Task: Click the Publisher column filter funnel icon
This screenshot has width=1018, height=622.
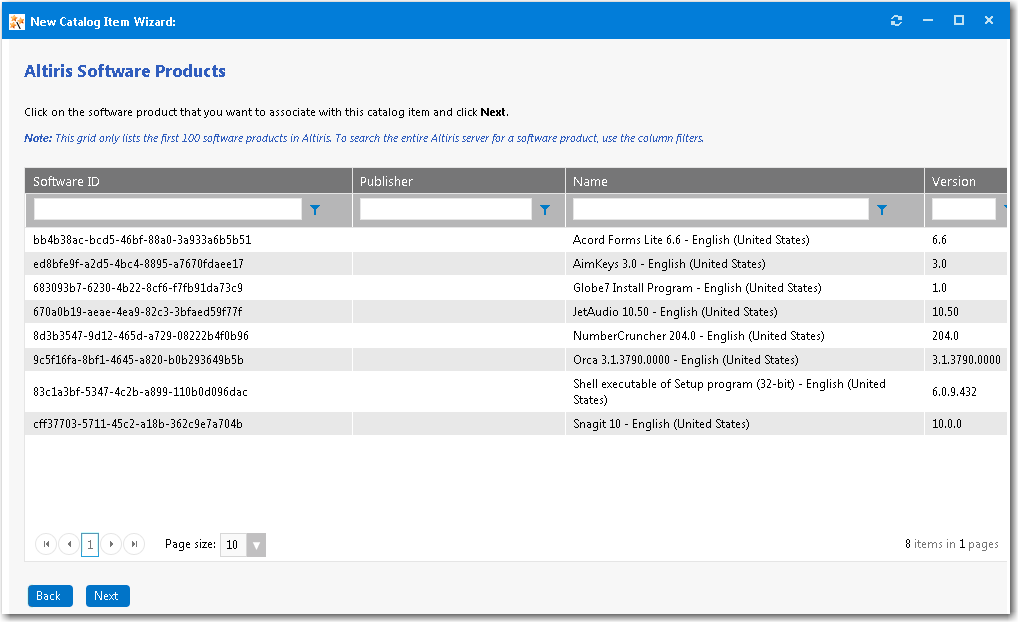Action: 545,210
